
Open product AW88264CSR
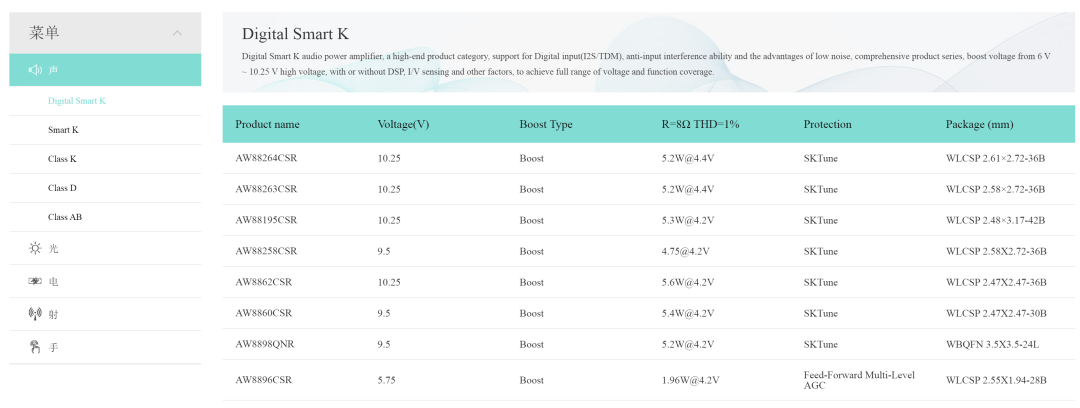(x=266, y=158)
